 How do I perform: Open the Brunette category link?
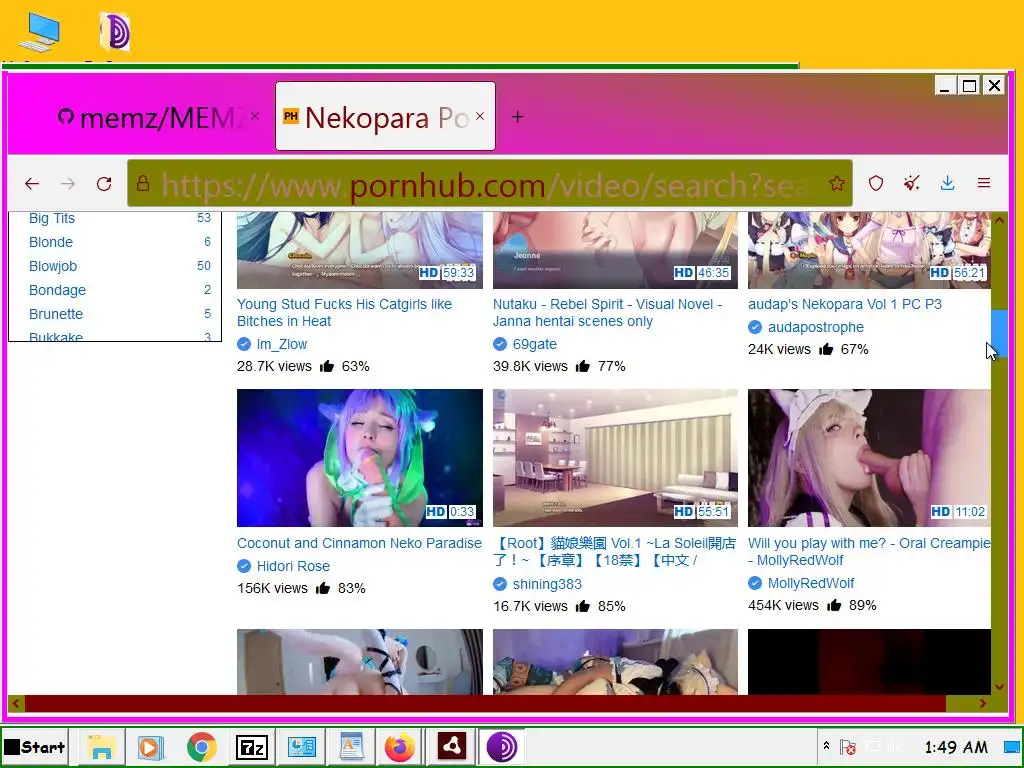pyautogui.click(x=56, y=314)
